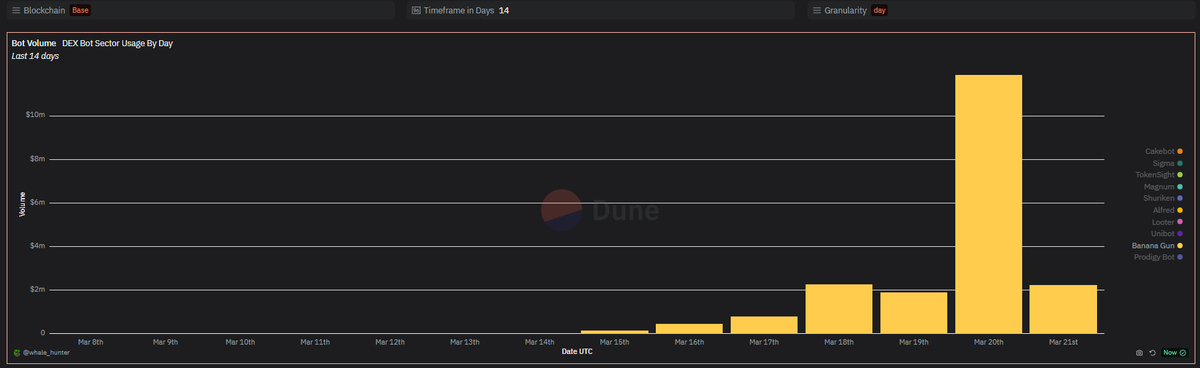Click the Mar 14th axis label

[539, 342]
